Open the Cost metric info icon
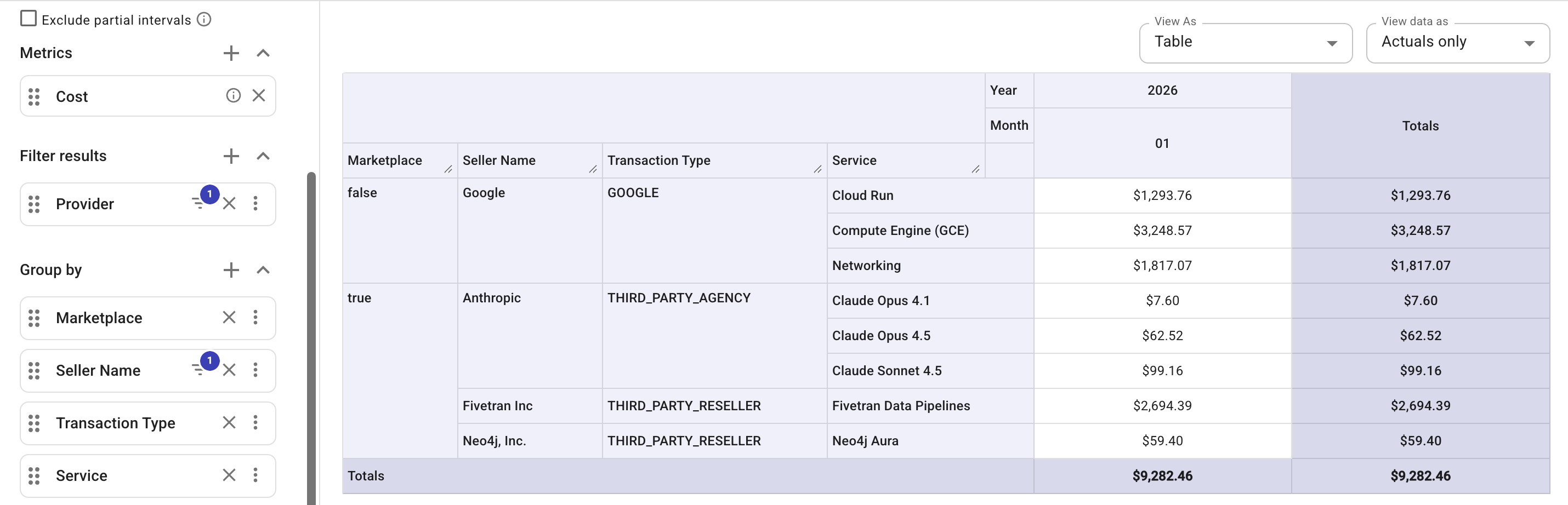This screenshot has height=505, width=1568. [x=234, y=95]
